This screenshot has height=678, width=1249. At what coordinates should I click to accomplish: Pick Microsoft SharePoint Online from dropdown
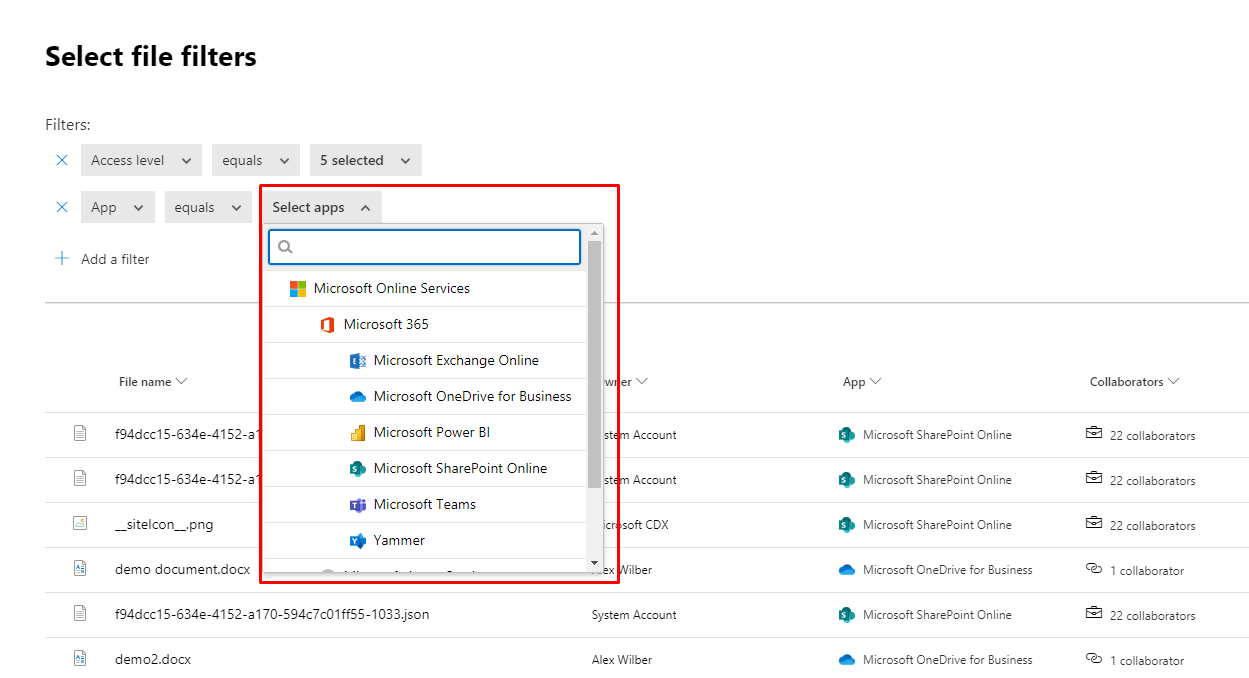(x=459, y=469)
